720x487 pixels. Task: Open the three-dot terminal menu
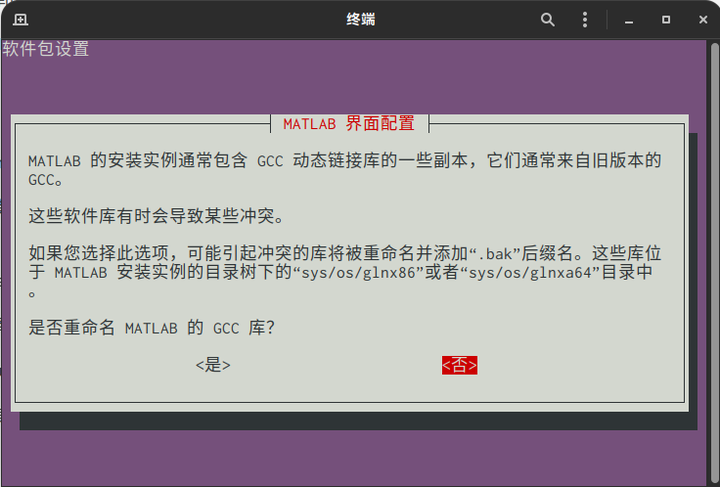pos(585,20)
